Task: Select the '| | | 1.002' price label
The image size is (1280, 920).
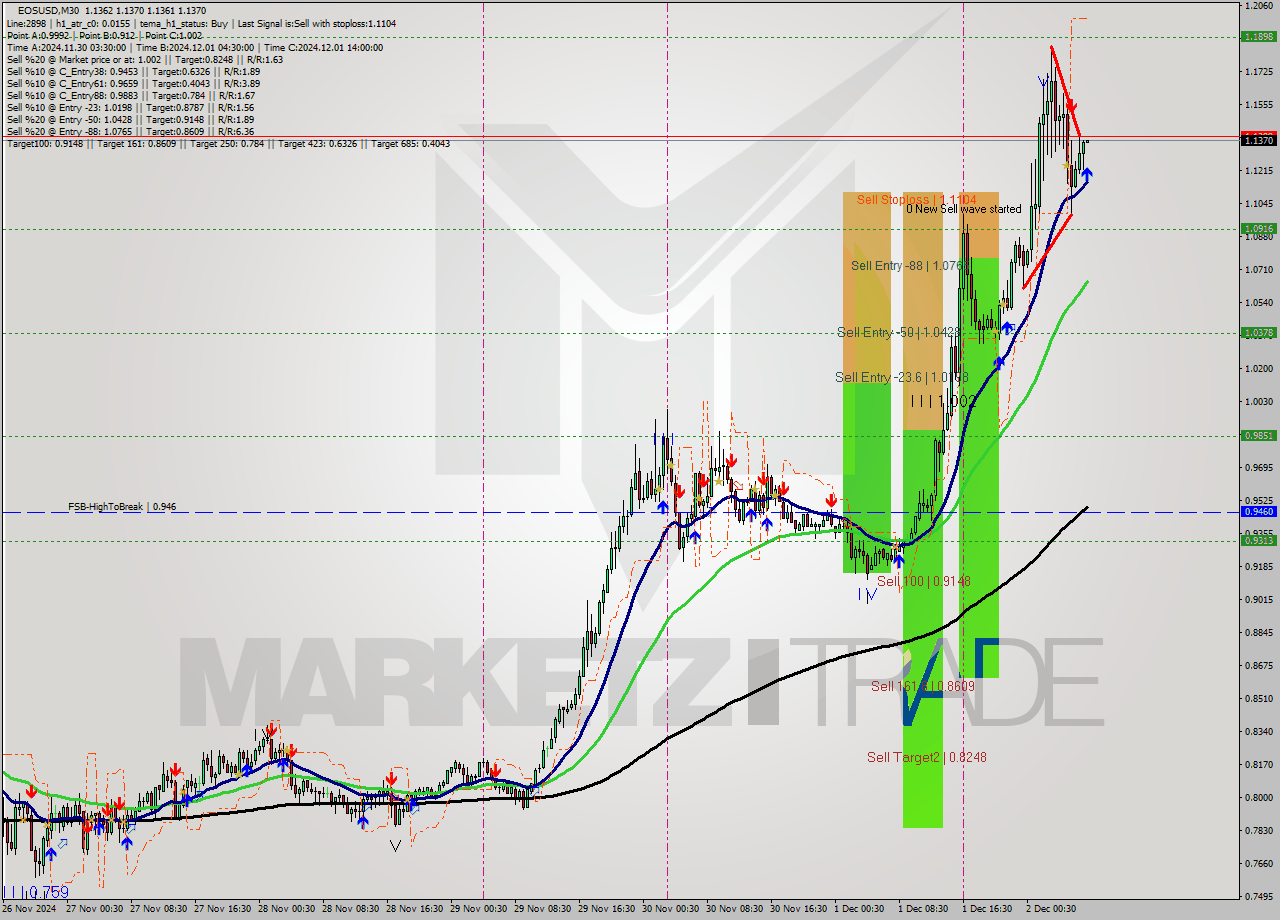Action: 941,400
